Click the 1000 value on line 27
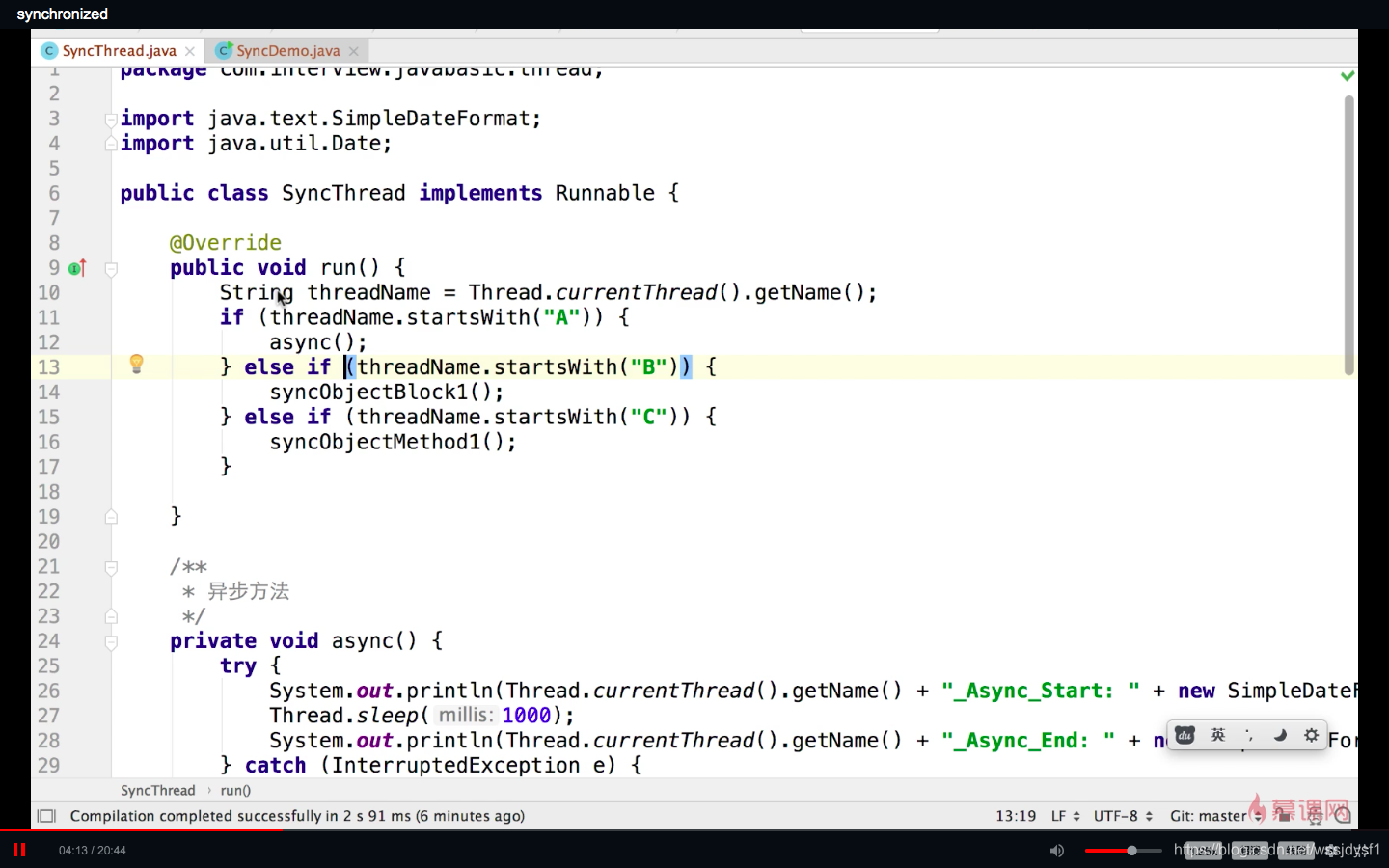The width and height of the screenshot is (1389, 868). coord(527,716)
